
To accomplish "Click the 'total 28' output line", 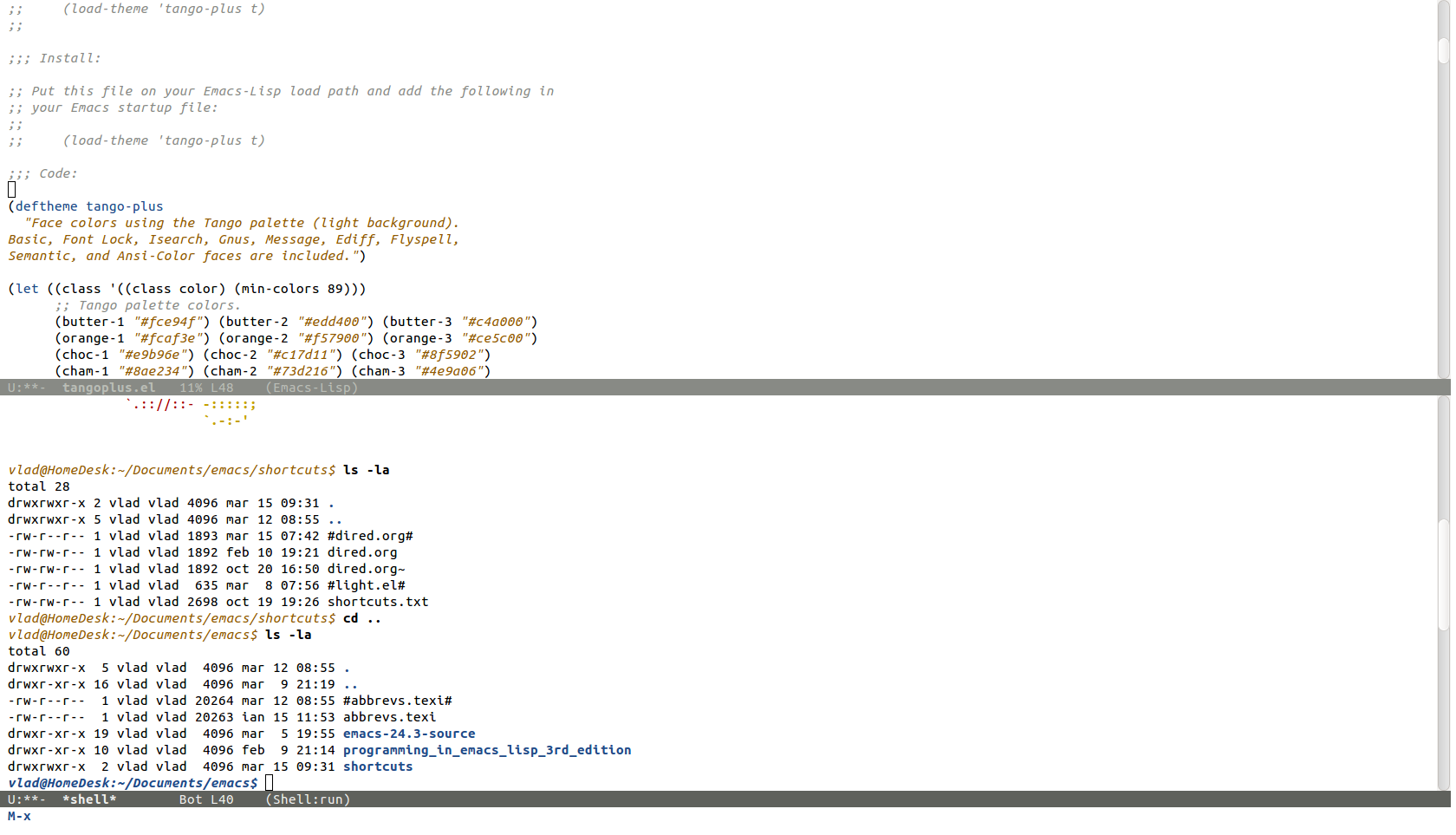I will (39, 486).
